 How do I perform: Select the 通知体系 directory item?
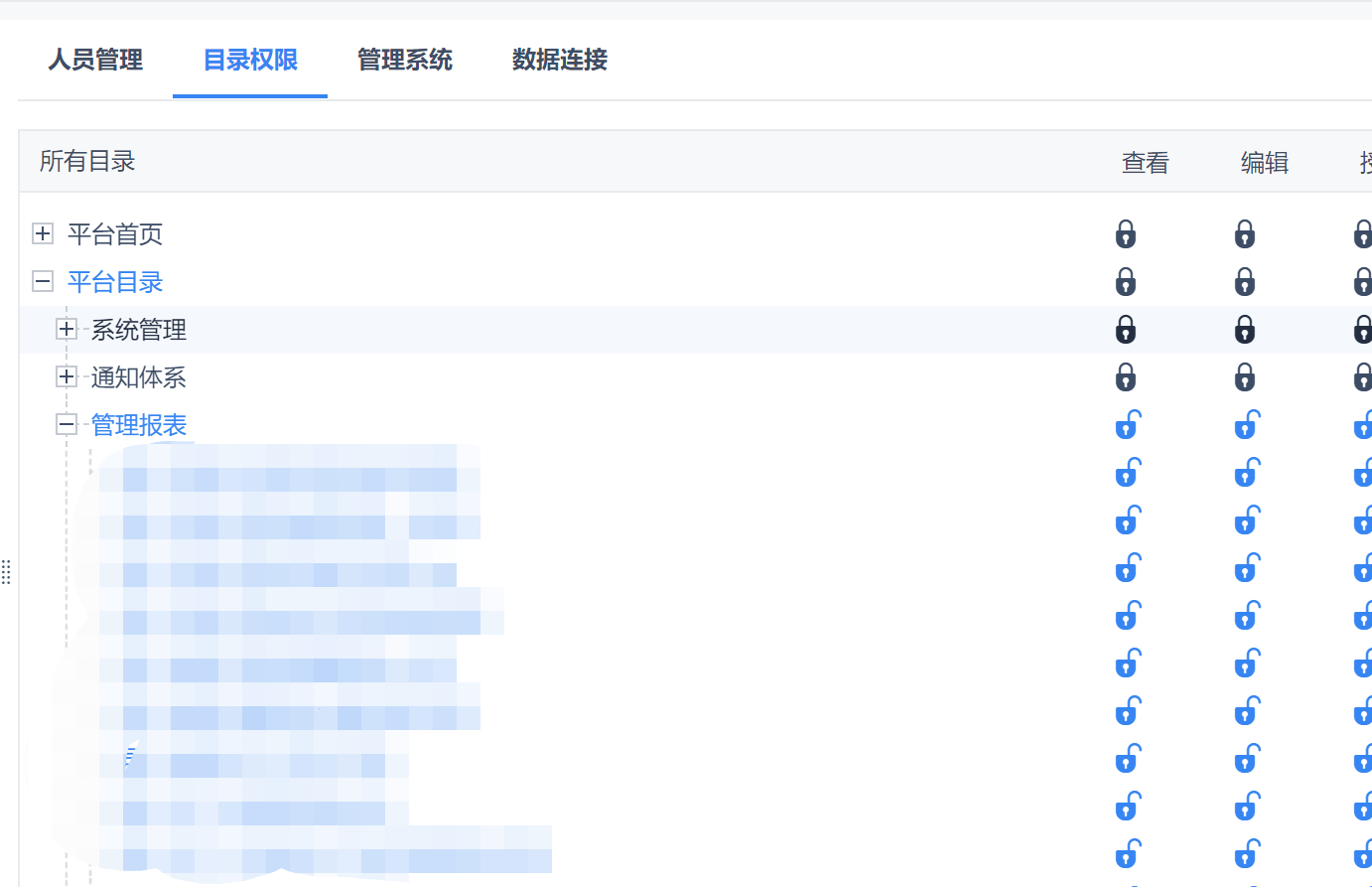tap(139, 377)
